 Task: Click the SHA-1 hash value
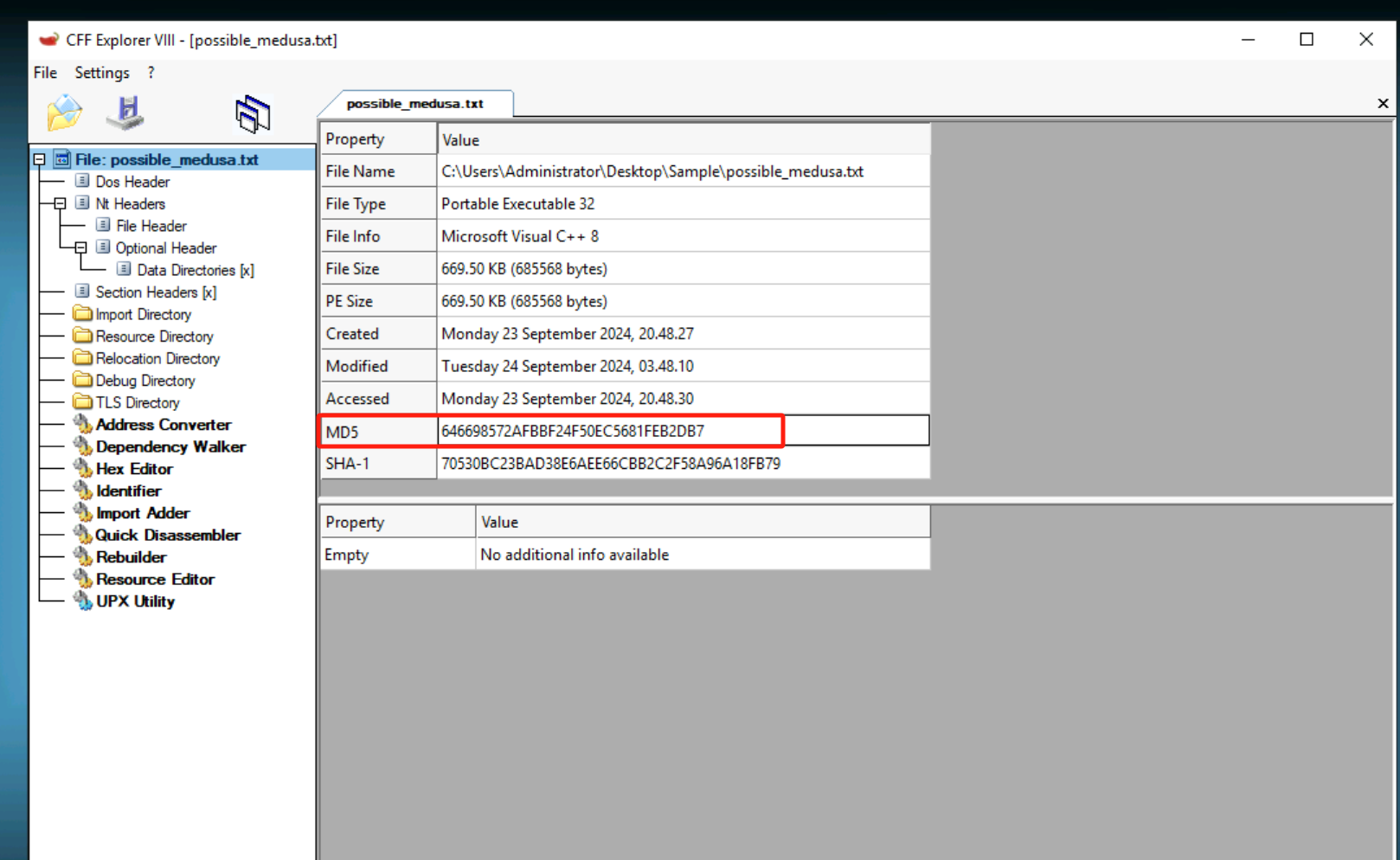611,464
